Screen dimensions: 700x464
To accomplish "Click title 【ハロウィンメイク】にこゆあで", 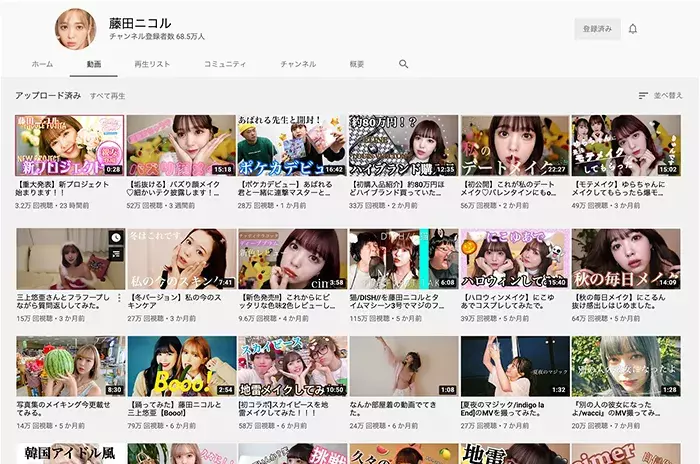I will click(x=508, y=301).
